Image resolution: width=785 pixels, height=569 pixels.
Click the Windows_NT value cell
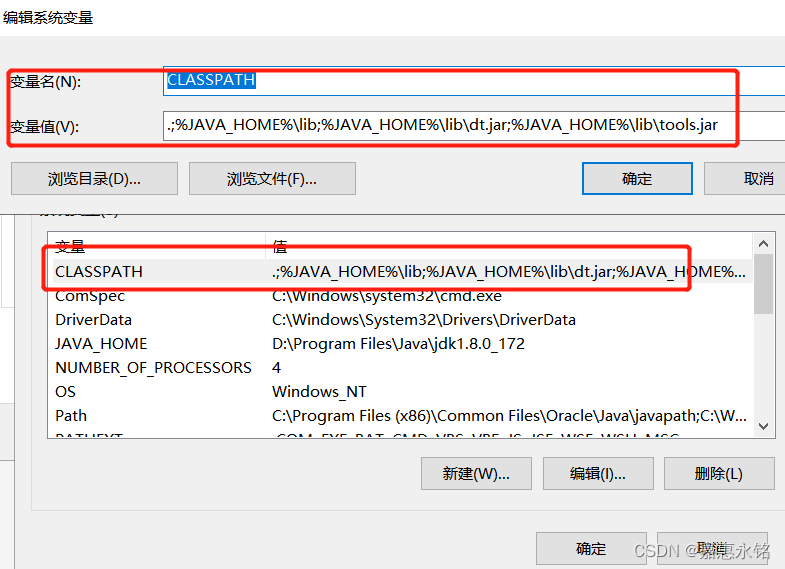point(319,392)
